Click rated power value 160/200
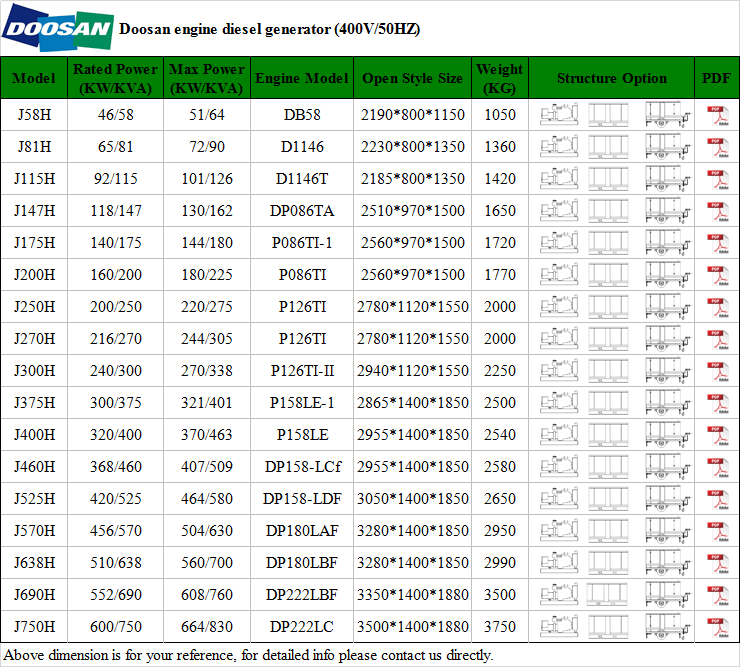Viewport: 742px width, 668px height. (115, 275)
